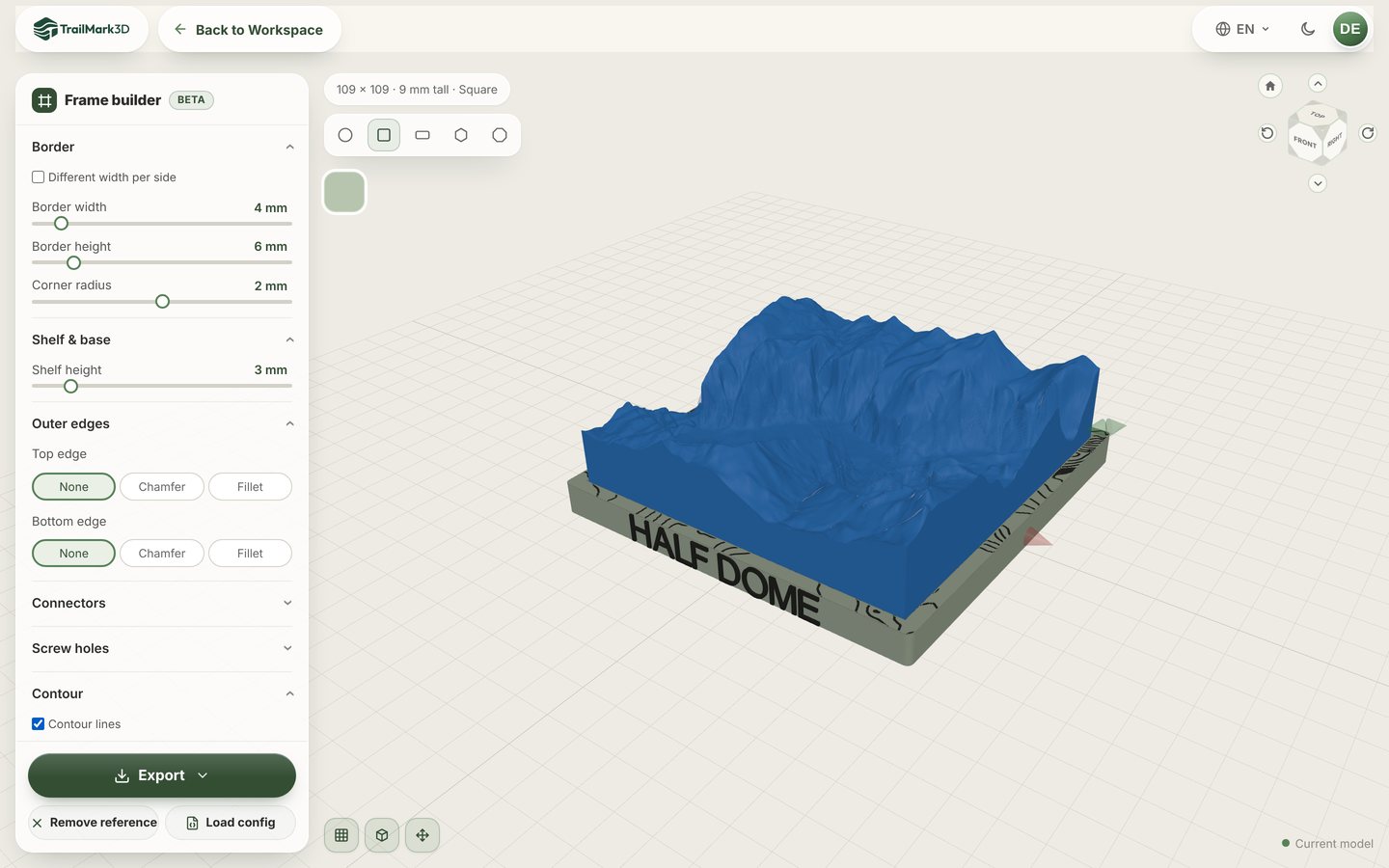Screen dimensions: 1389x868
Task: Select the square frame shape
Action: click(384, 135)
